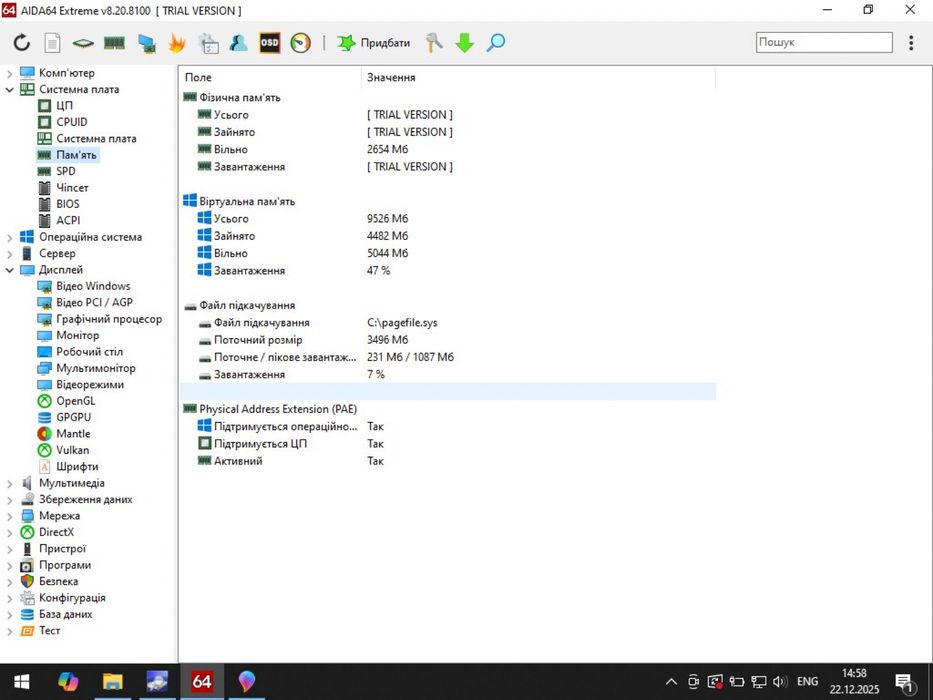Click the Придбати button

coord(374,43)
